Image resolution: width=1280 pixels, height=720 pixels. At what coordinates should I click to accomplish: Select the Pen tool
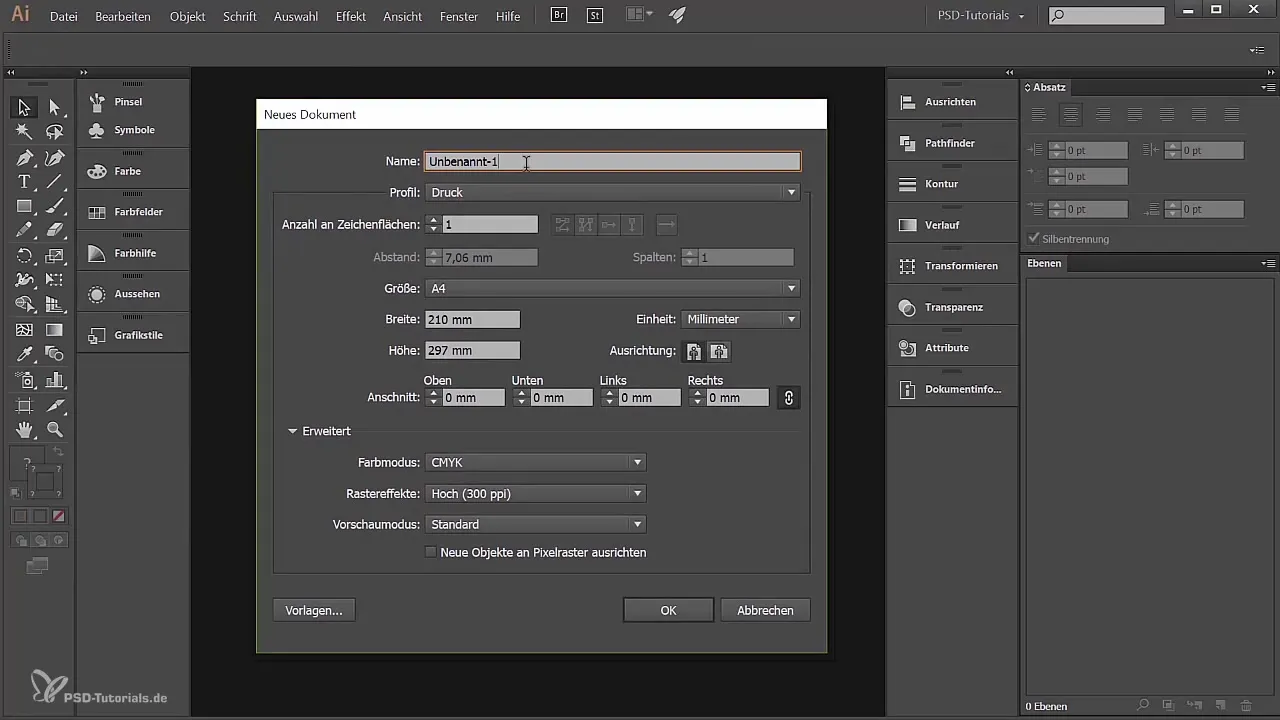pos(24,157)
